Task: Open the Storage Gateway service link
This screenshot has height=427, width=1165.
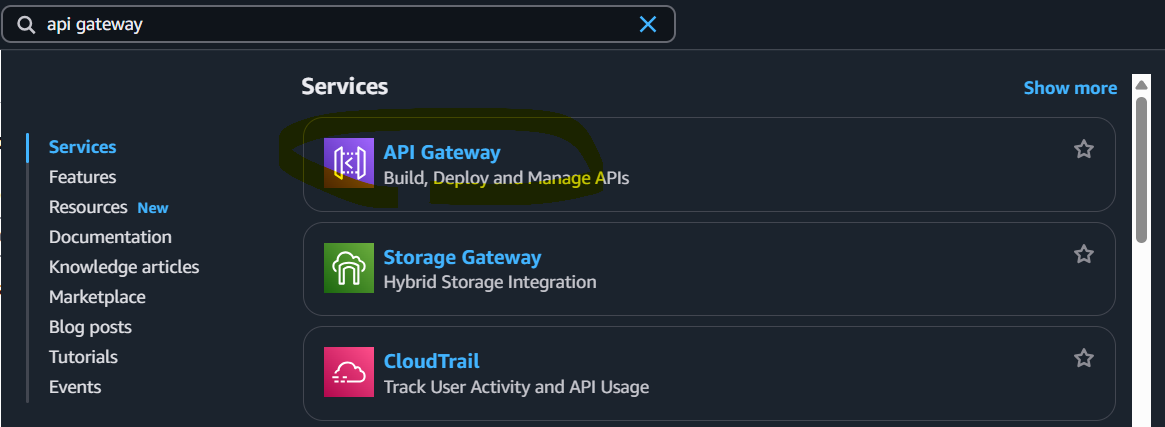Action: click(x=462, y=257)
